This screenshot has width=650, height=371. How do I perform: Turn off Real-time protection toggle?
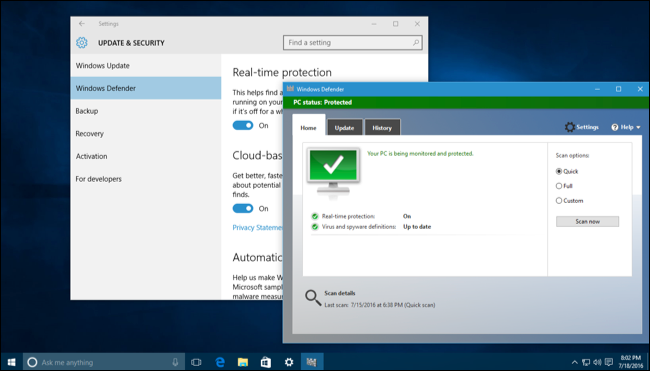(x=243, y=125)
